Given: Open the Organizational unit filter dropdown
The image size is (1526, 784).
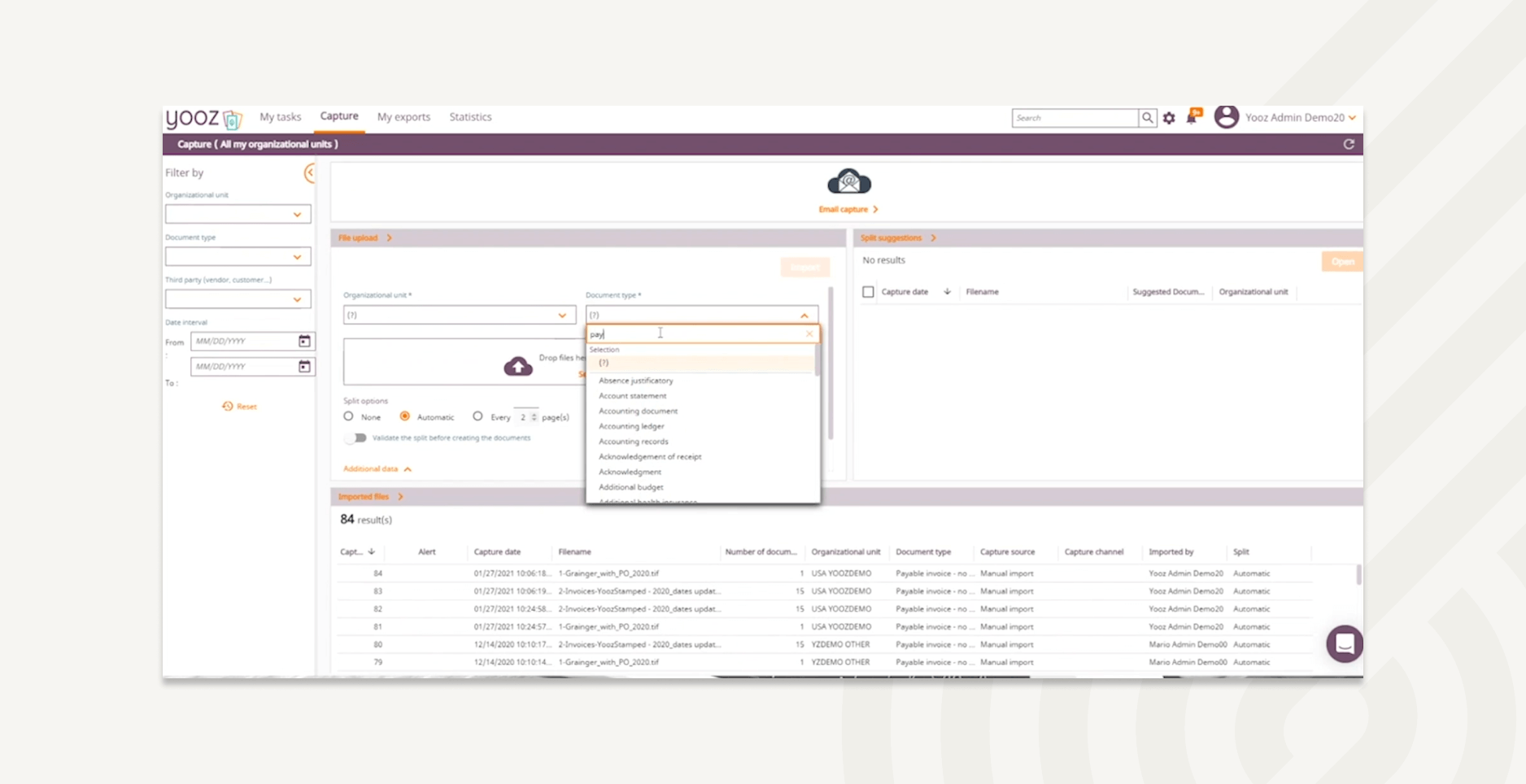Looking at the screenshot, I should [238, 215].
